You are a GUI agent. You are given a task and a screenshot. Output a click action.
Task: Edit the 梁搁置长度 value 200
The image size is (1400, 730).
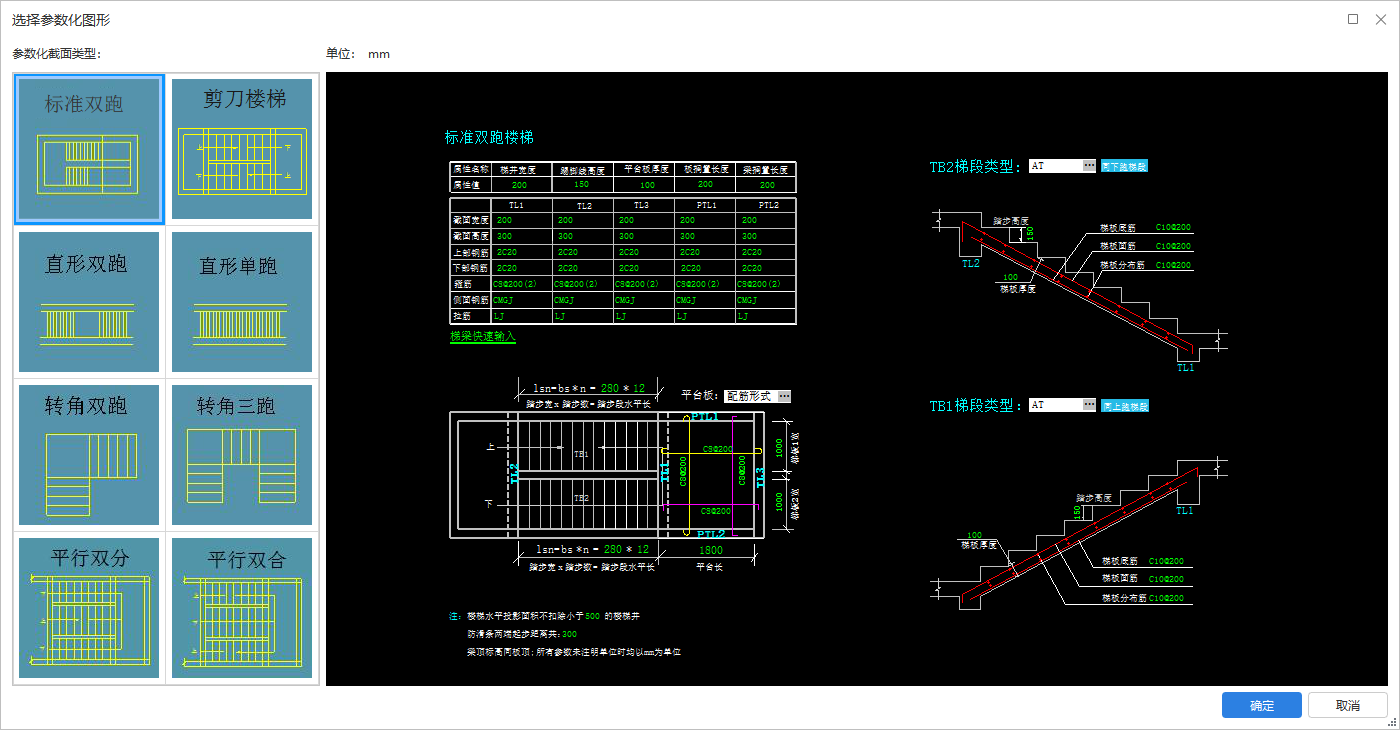coord(767,185)
